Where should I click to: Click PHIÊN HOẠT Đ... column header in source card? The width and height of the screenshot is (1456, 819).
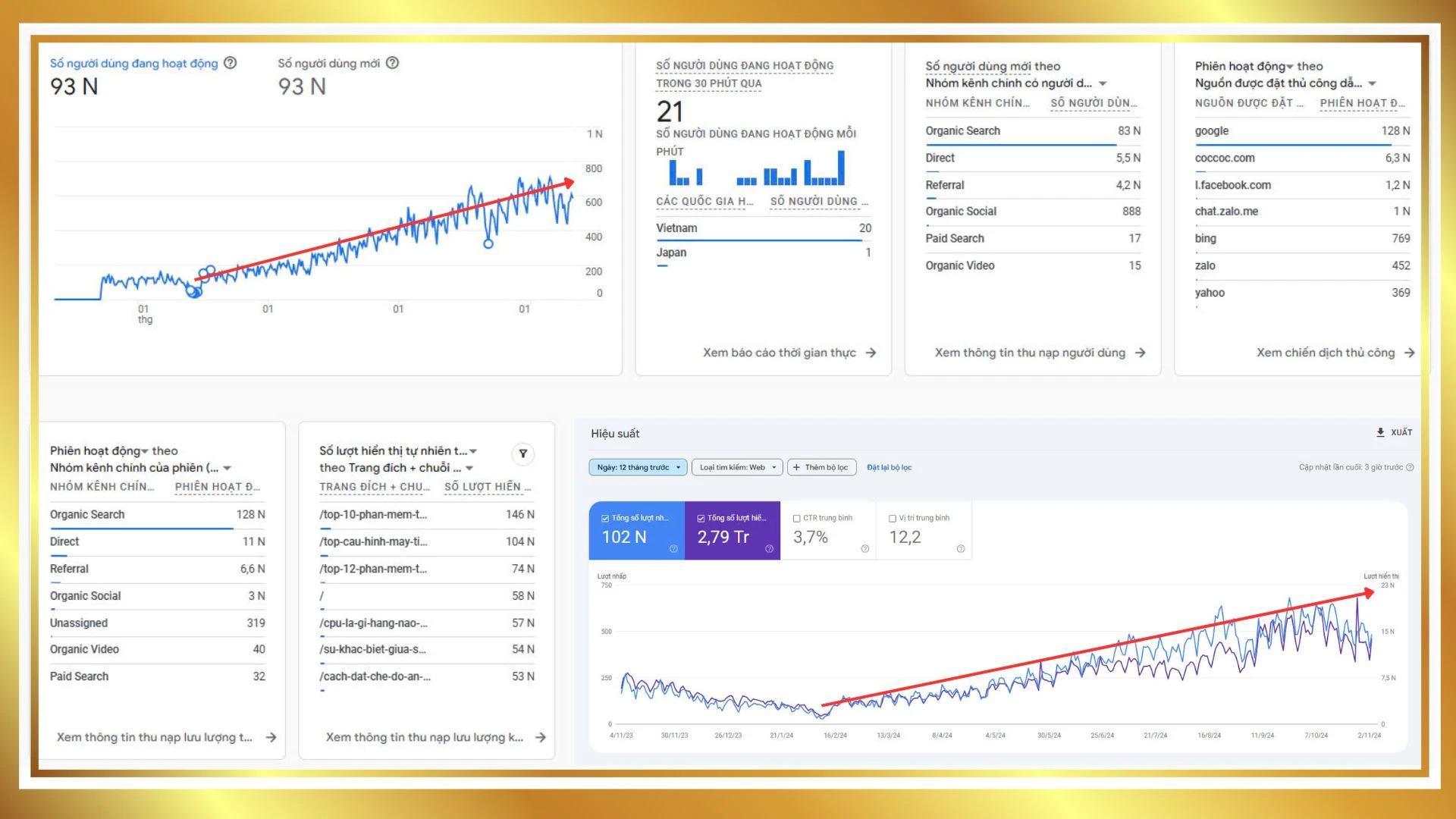coord(1363,103)
